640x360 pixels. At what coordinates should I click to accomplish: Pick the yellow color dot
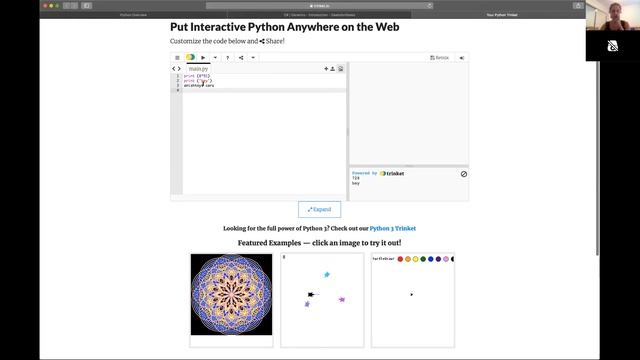tap(416, 259)
